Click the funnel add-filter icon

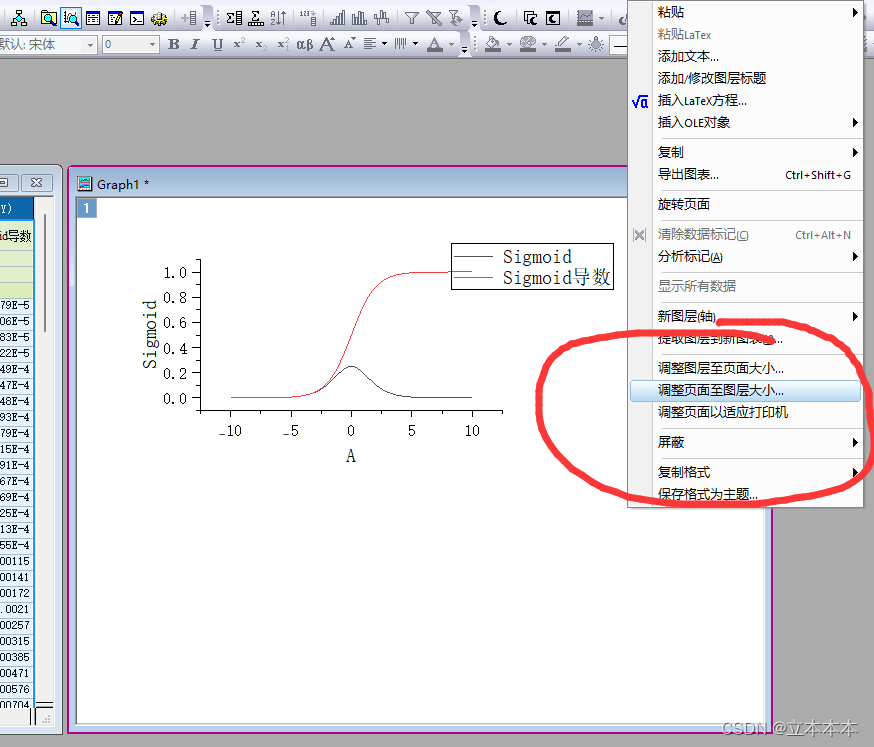(411, 18)
